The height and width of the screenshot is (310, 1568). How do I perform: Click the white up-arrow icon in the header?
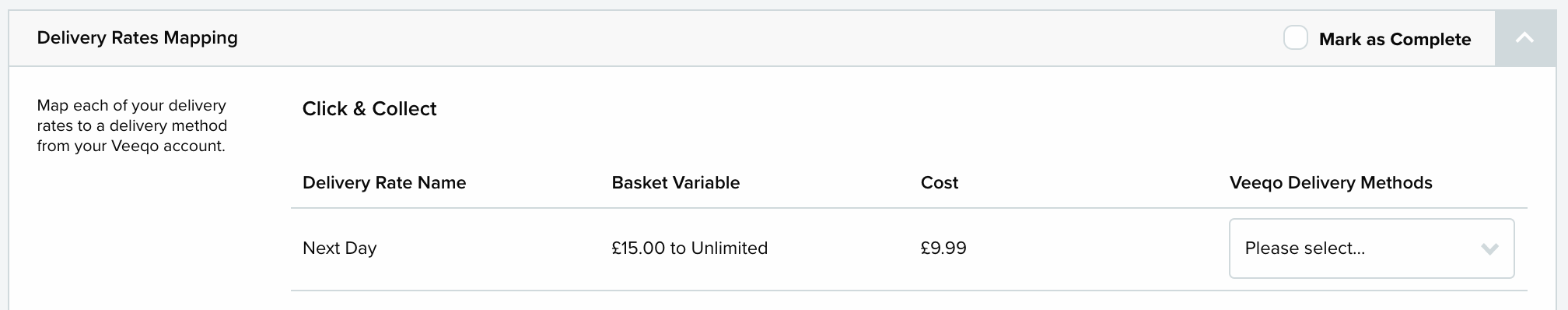1524,38
